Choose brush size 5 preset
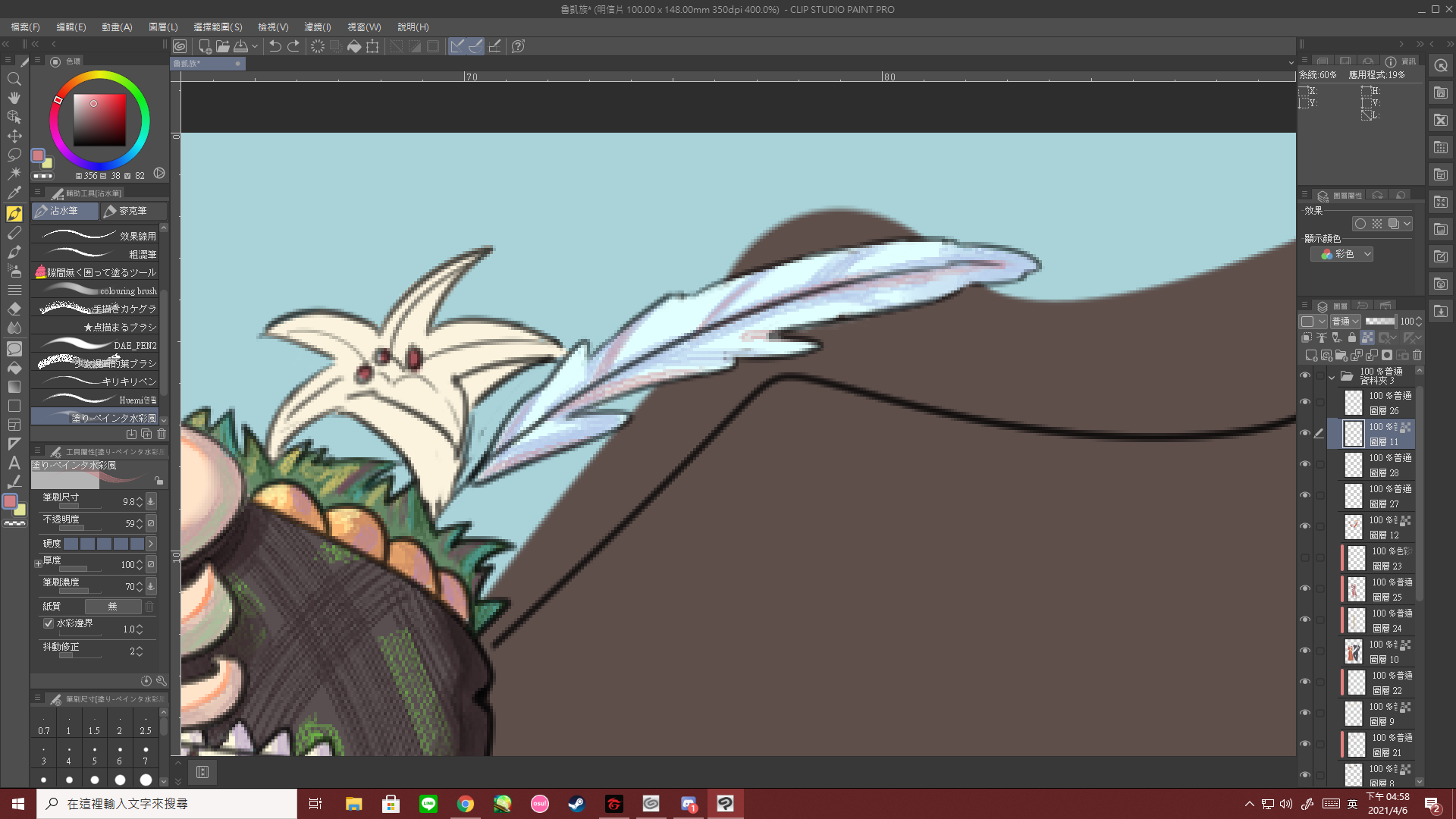Screen dimensions: 1456x819 tap(94, 755)
